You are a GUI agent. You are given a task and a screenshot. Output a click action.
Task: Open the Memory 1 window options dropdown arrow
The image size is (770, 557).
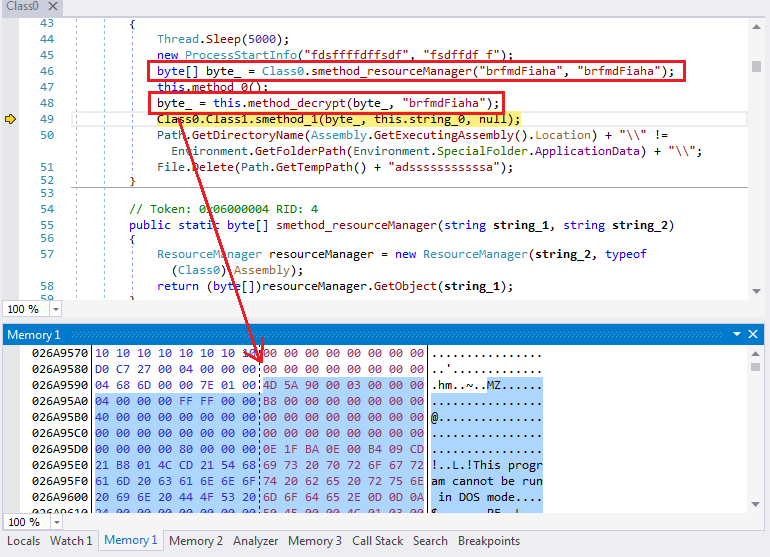[738, 334]
